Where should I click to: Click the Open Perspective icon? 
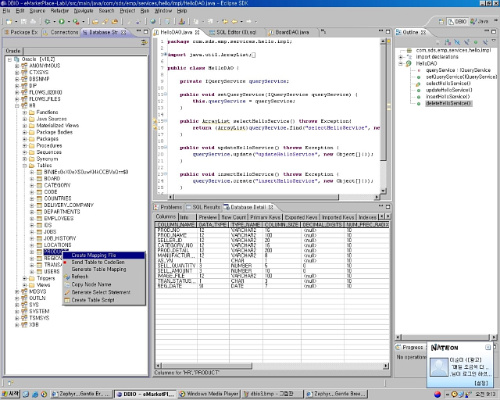click(441, 21)
